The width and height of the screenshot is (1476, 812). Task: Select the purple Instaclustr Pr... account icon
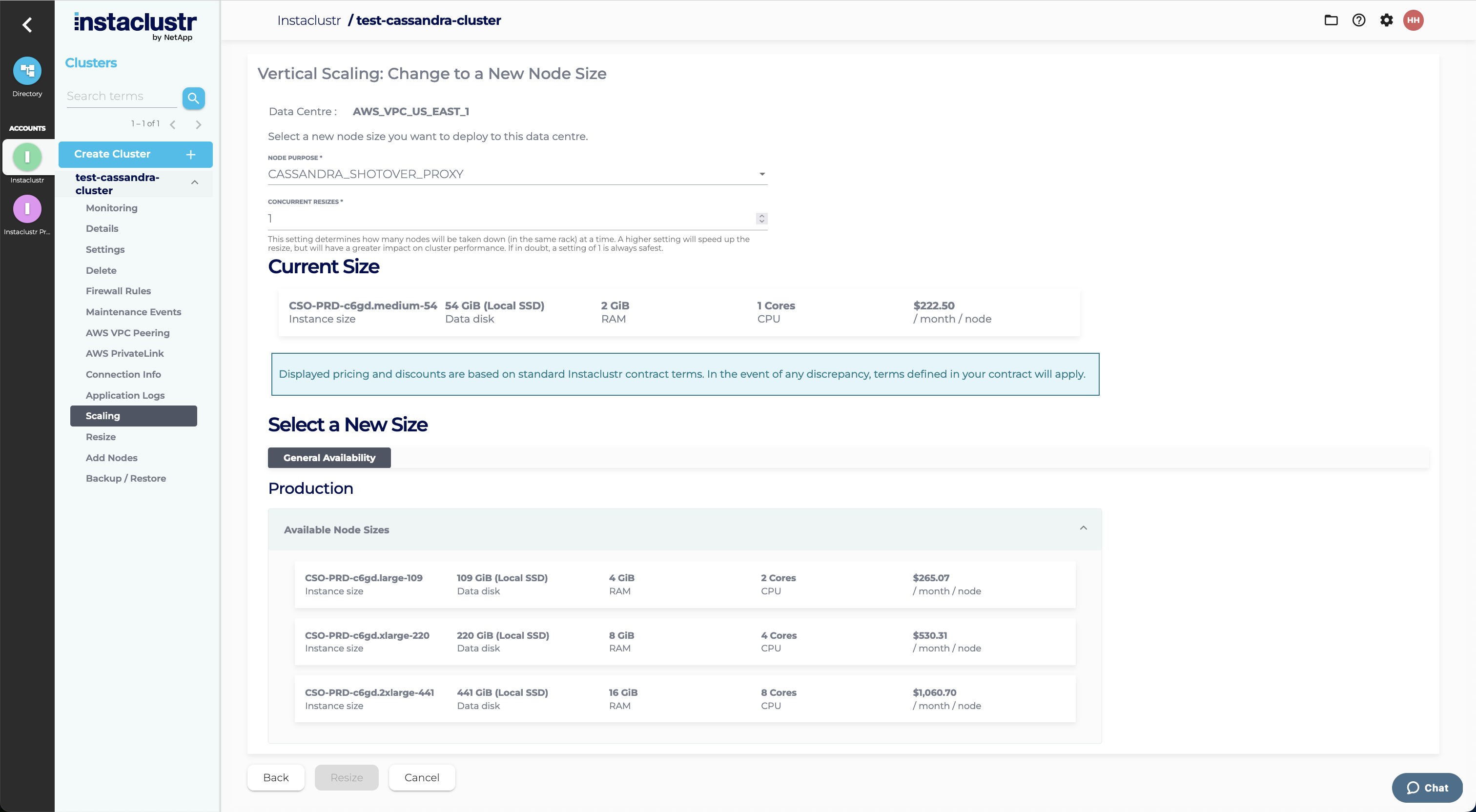27,209
